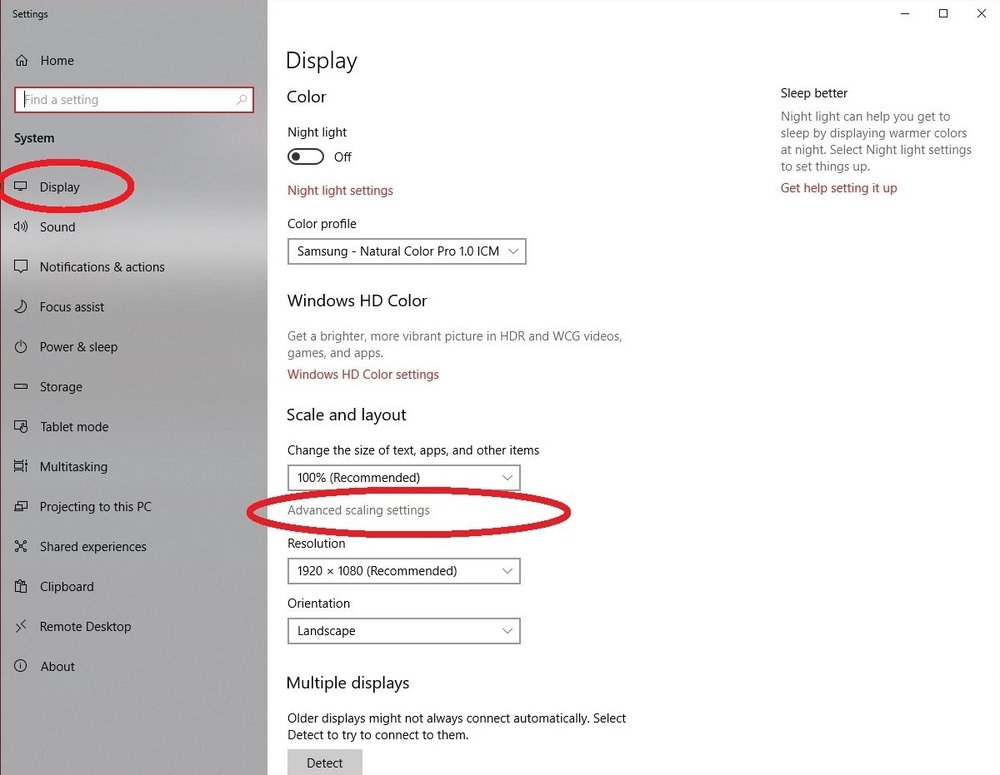Click the Sound speaker icon
Image resolution: width=1000 pixels, height=775 pixels.
click(x=21, y=227)
